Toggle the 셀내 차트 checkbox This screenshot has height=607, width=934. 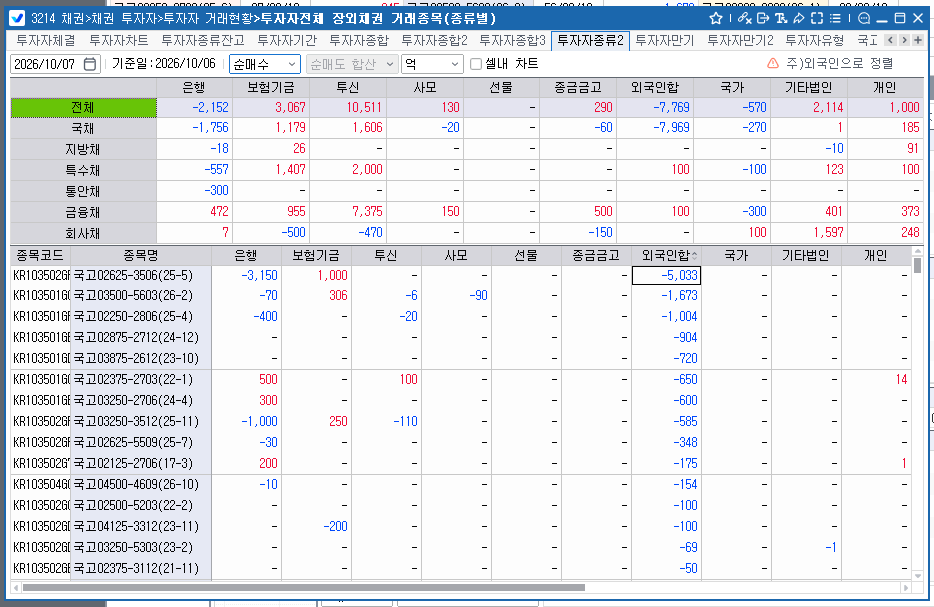coord(476,64)
